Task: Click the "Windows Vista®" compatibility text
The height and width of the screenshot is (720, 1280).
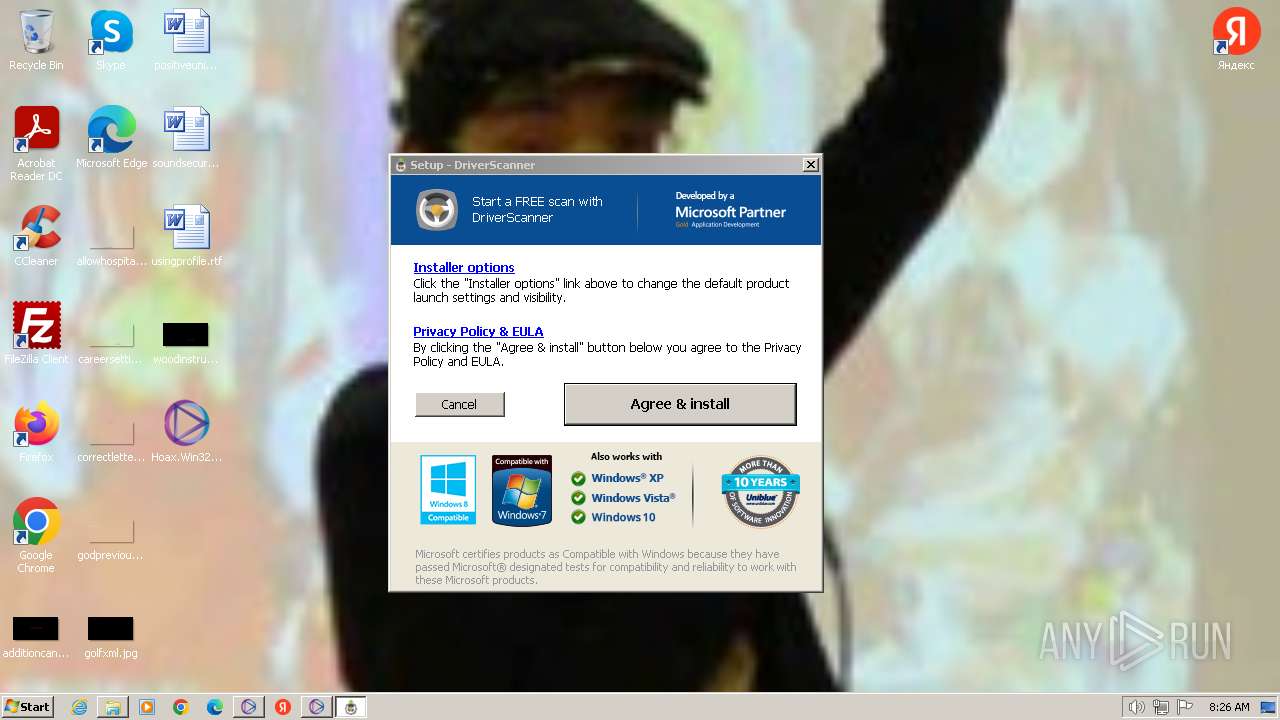Action: (x=633, y=498)
